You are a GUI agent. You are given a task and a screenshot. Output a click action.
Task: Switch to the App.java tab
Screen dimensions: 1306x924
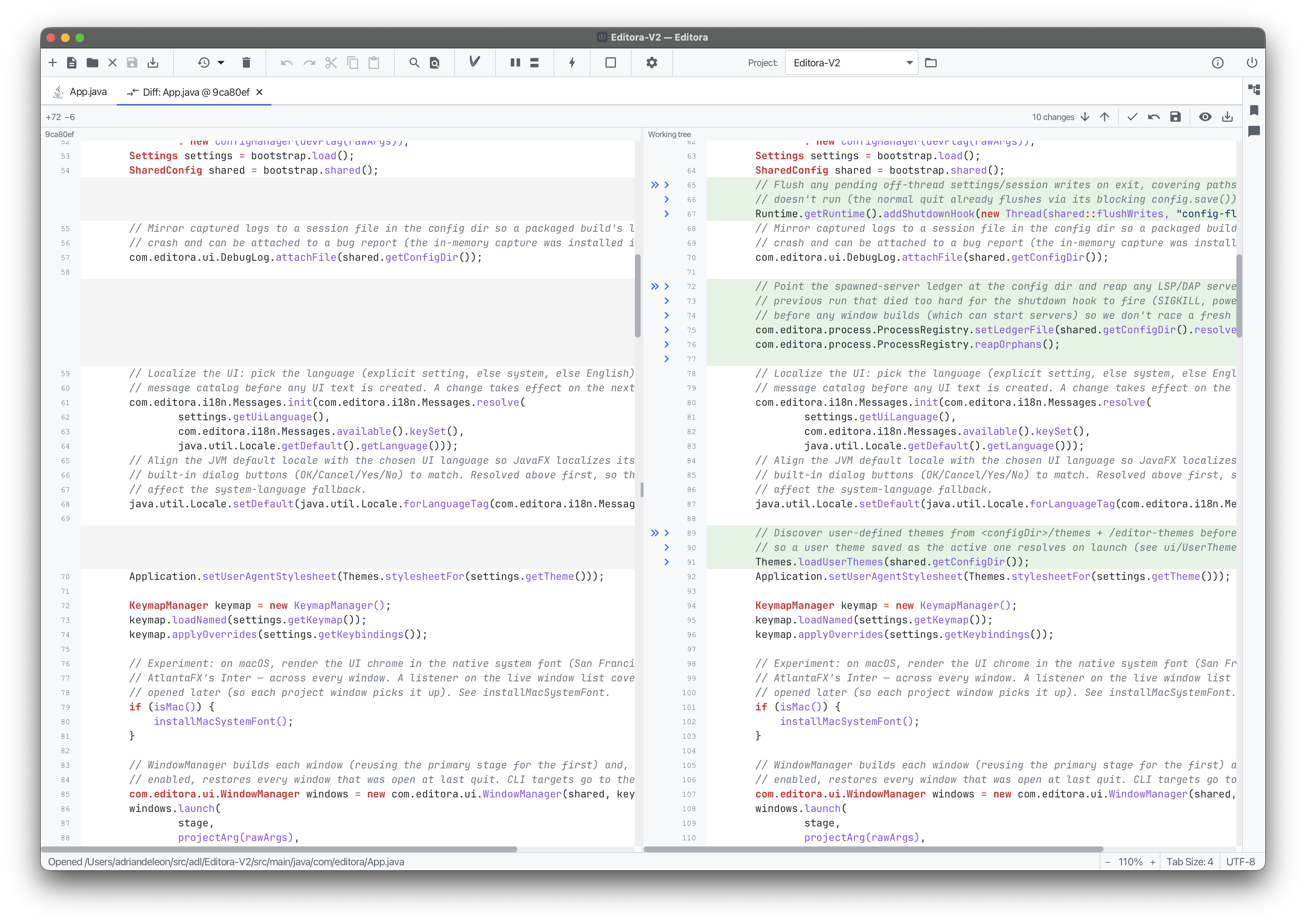click(80, 92)
